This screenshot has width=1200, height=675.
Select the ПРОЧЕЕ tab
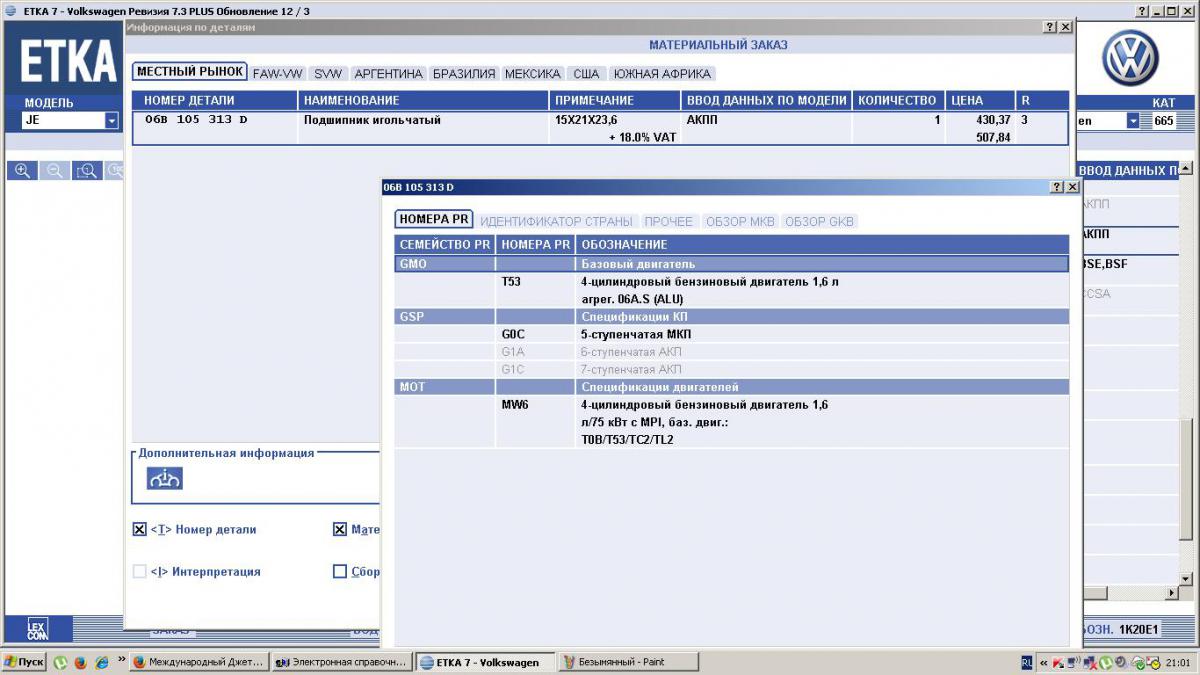tap(669, 222)
